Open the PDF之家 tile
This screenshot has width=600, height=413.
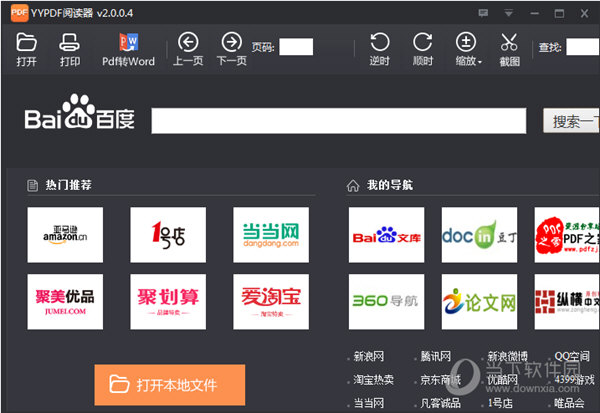(x=567, y=235)
